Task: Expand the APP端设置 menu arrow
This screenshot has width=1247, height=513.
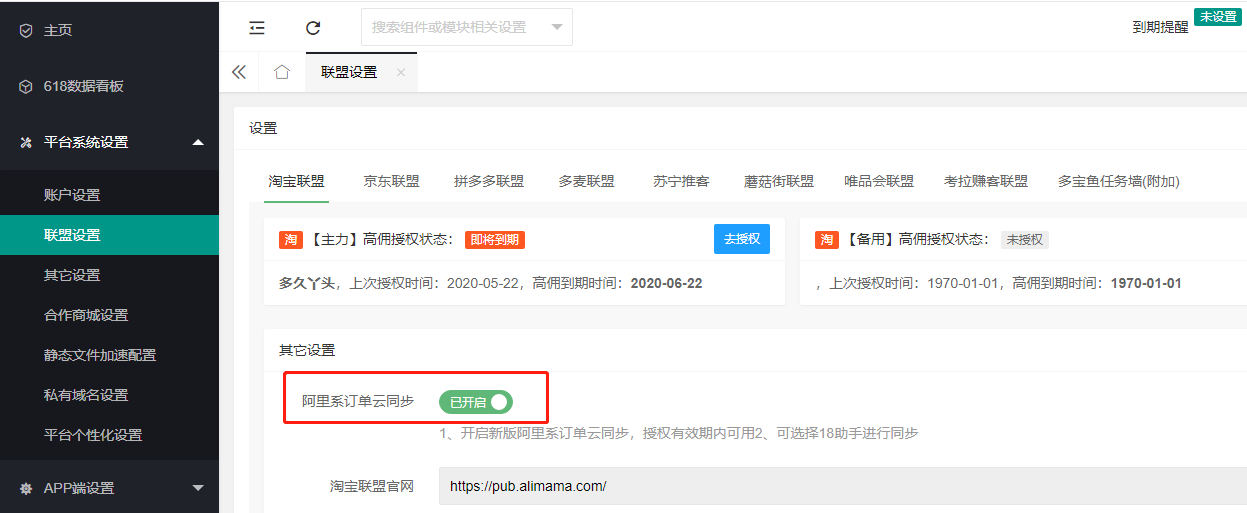Action: click(198, 488)
